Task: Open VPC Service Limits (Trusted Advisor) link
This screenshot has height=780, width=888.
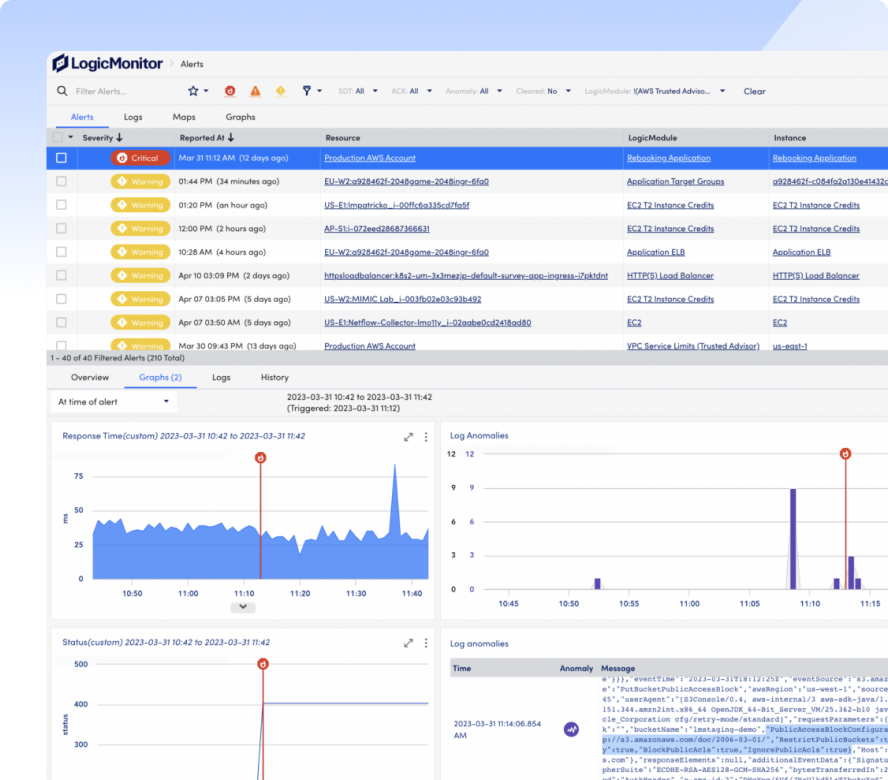Action: click(693, 346)
